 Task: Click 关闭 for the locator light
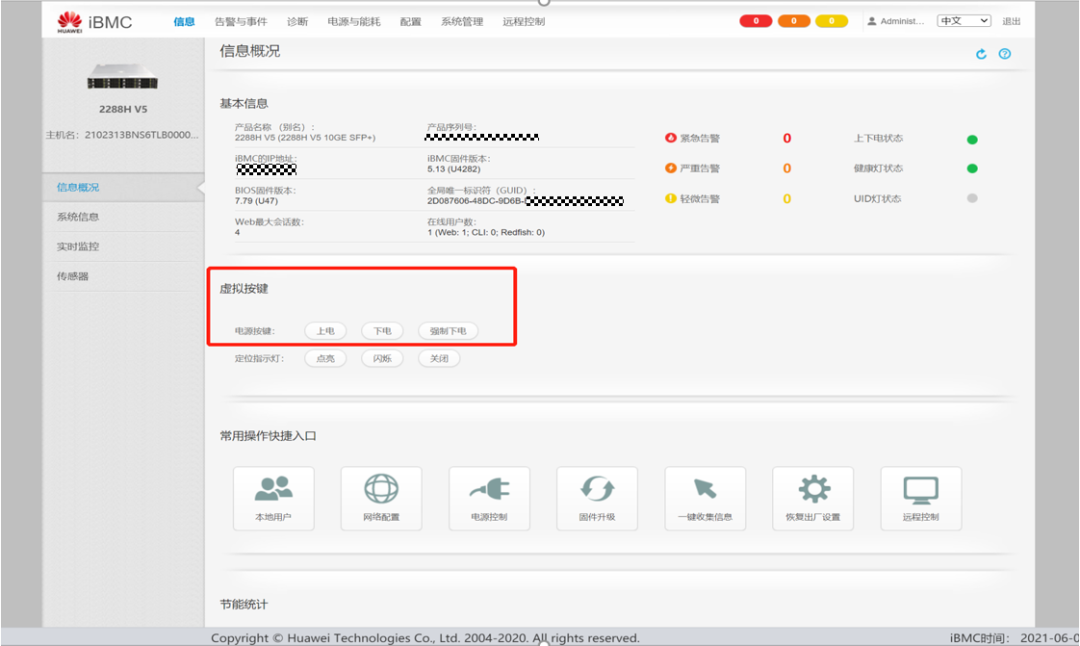click(x=439, y=359)
